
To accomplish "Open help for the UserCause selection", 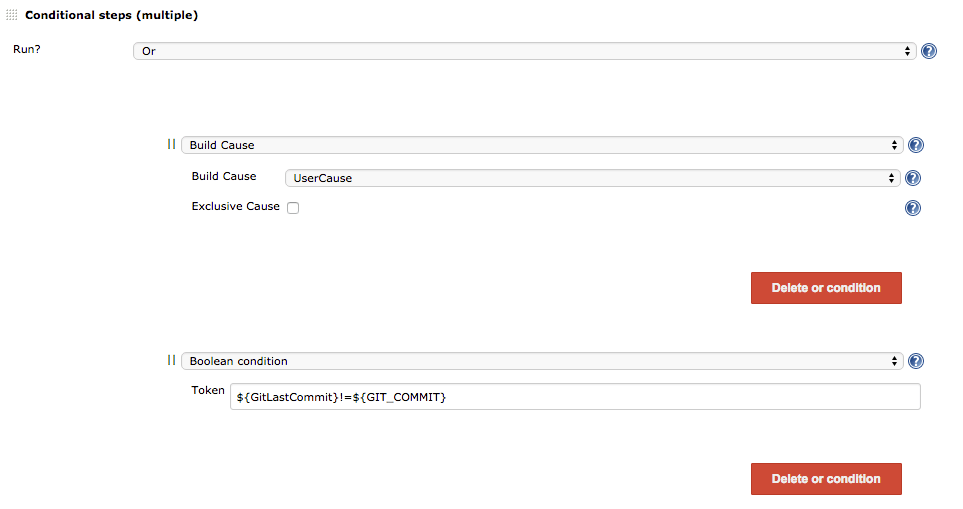I will coord(913,178).
